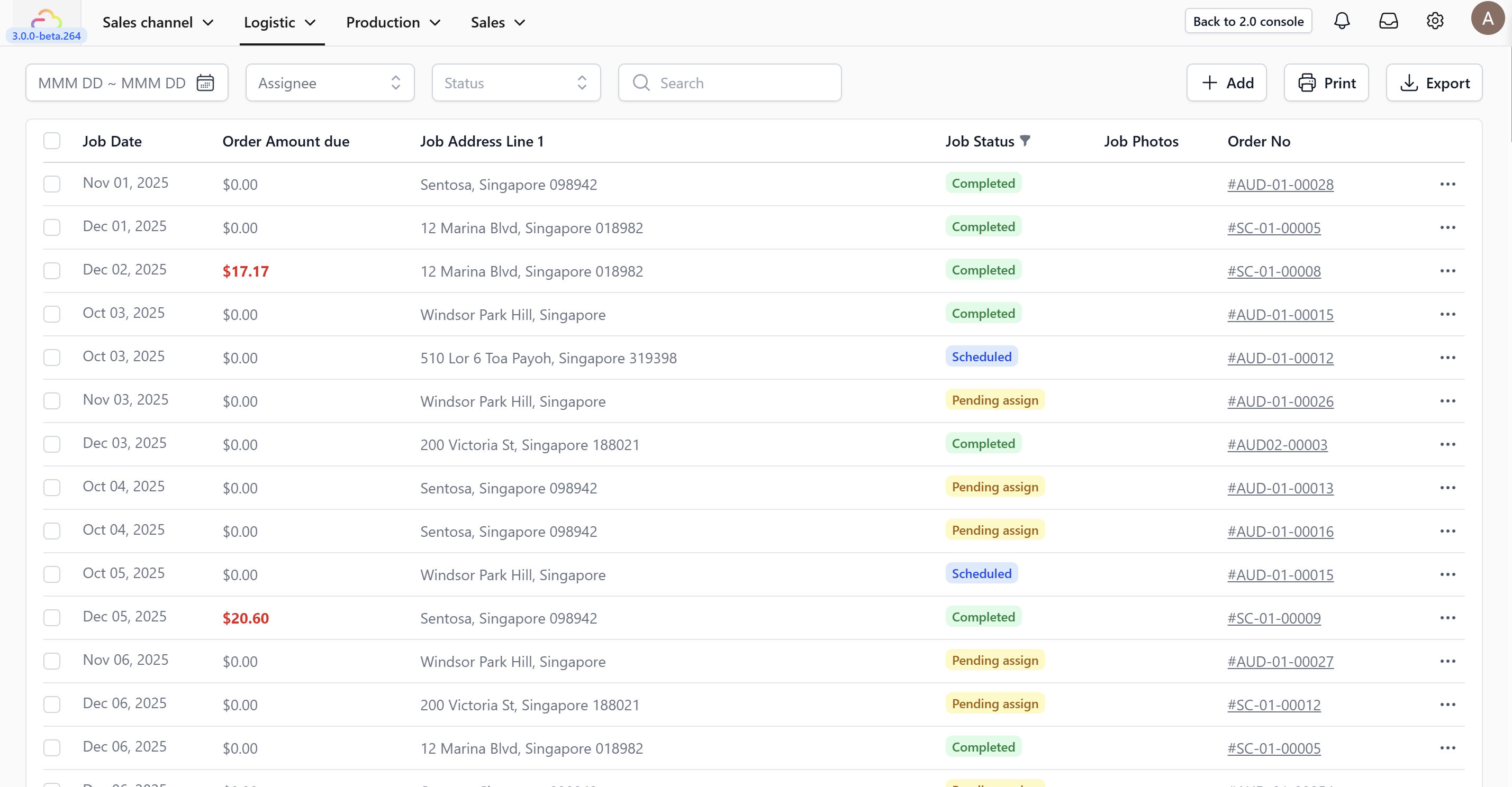
Task: Open the notifications bell icon
Action: (x=1342, y=21)
